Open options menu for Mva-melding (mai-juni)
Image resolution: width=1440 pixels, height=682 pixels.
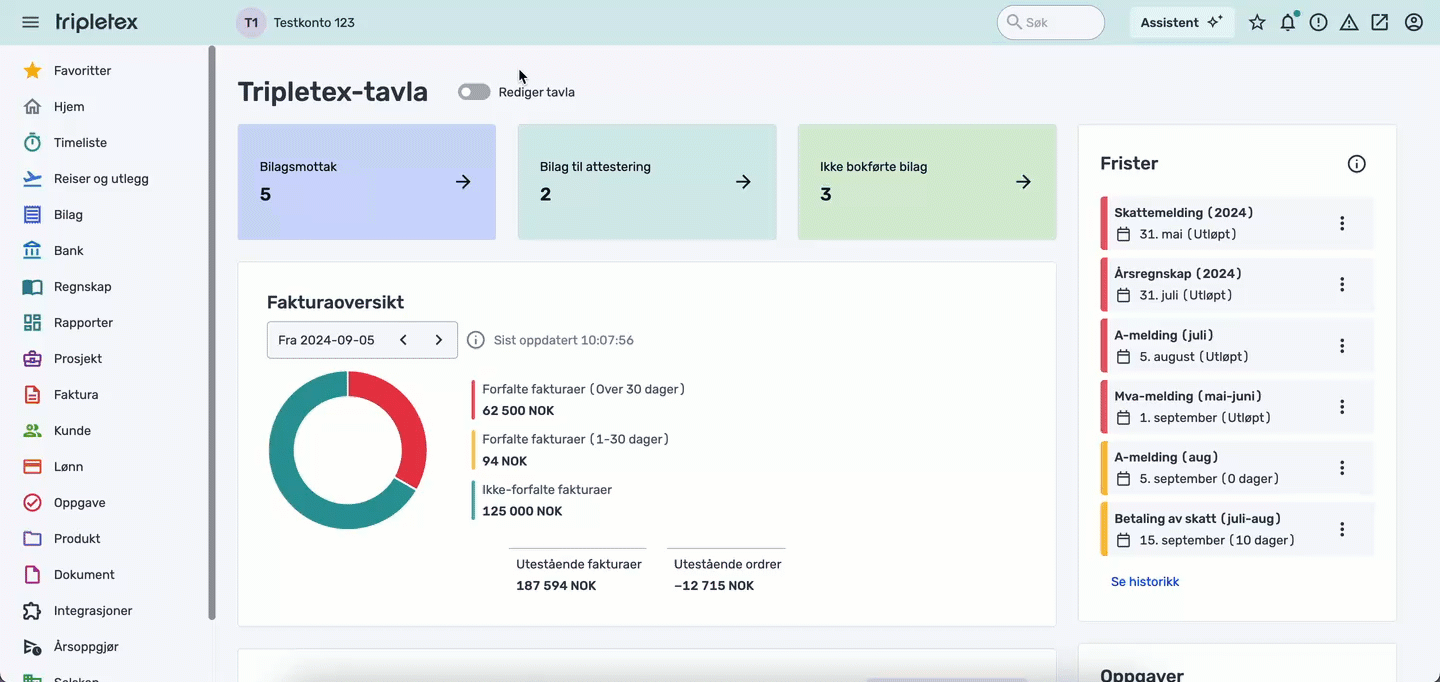click(x=1342, y=407)
